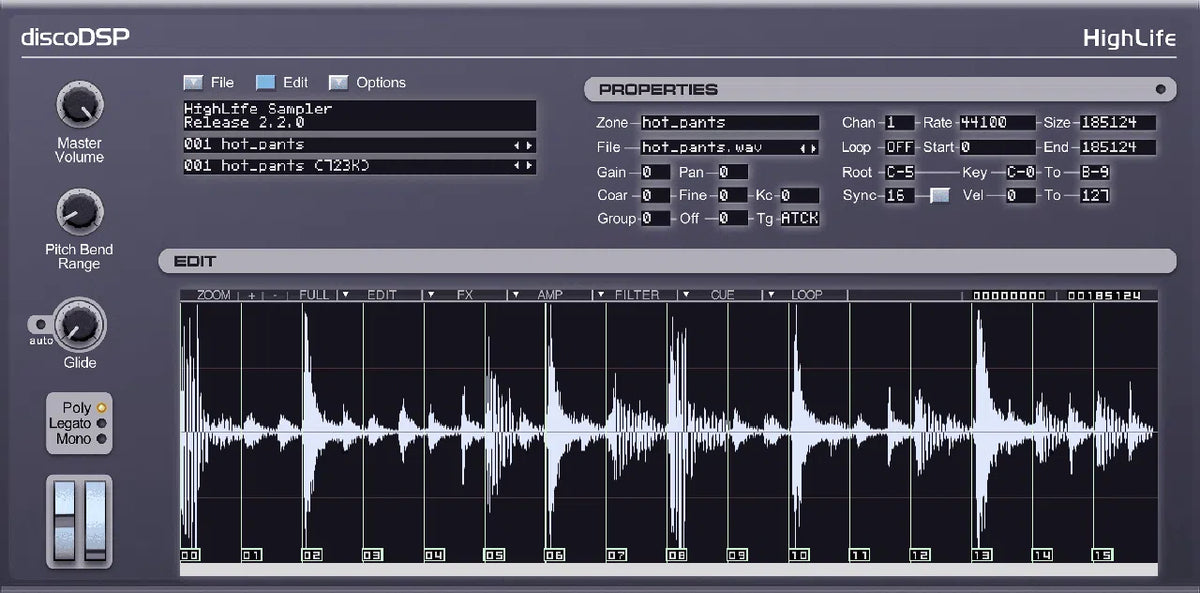The image size is (1200, 593).
Task: Click the Pitch Bend Range knob
Action: click(79, 212)
